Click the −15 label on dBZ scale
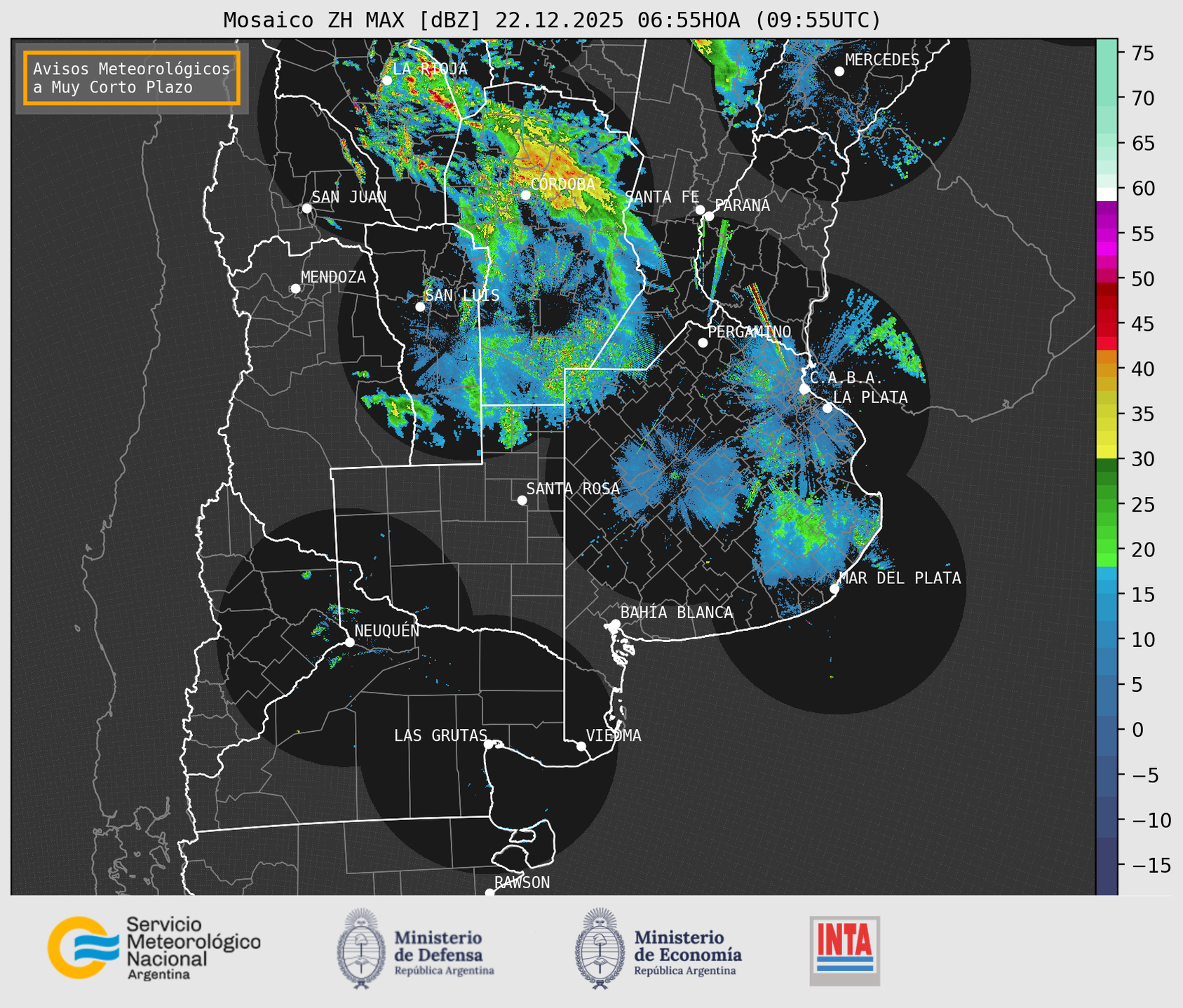This screenshot has height=1008, width=1183. 1151,865
